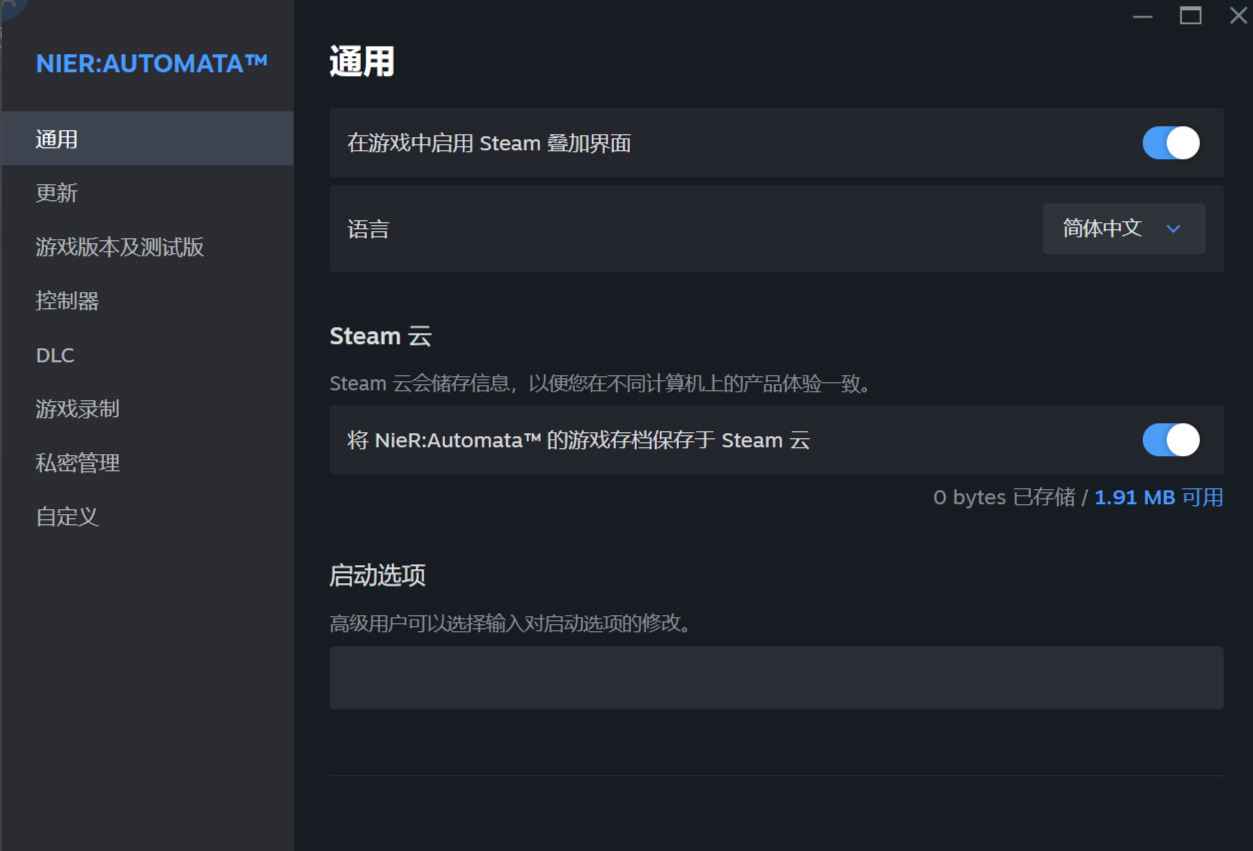Open the 自定义 tab
The image size is (1253, 851).
[x=147, y=517]
